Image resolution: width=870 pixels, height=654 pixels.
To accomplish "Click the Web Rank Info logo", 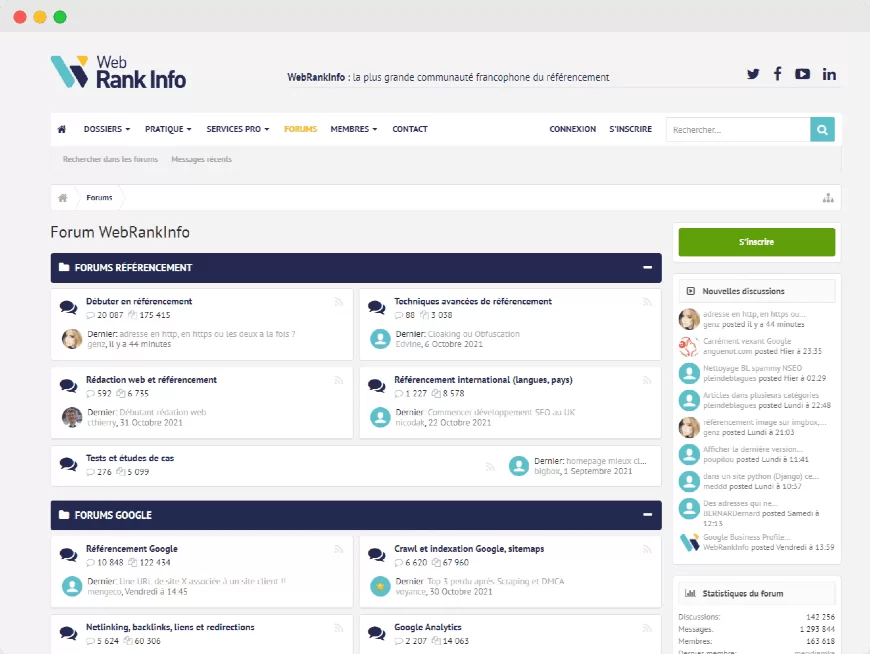I will 118,72.
